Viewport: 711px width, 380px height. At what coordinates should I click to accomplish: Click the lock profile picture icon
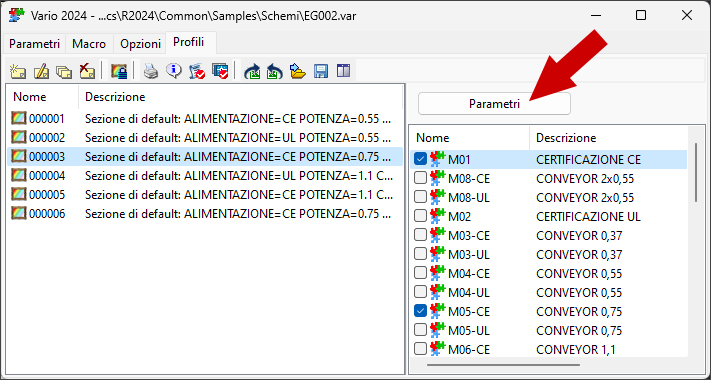[119, 71]
